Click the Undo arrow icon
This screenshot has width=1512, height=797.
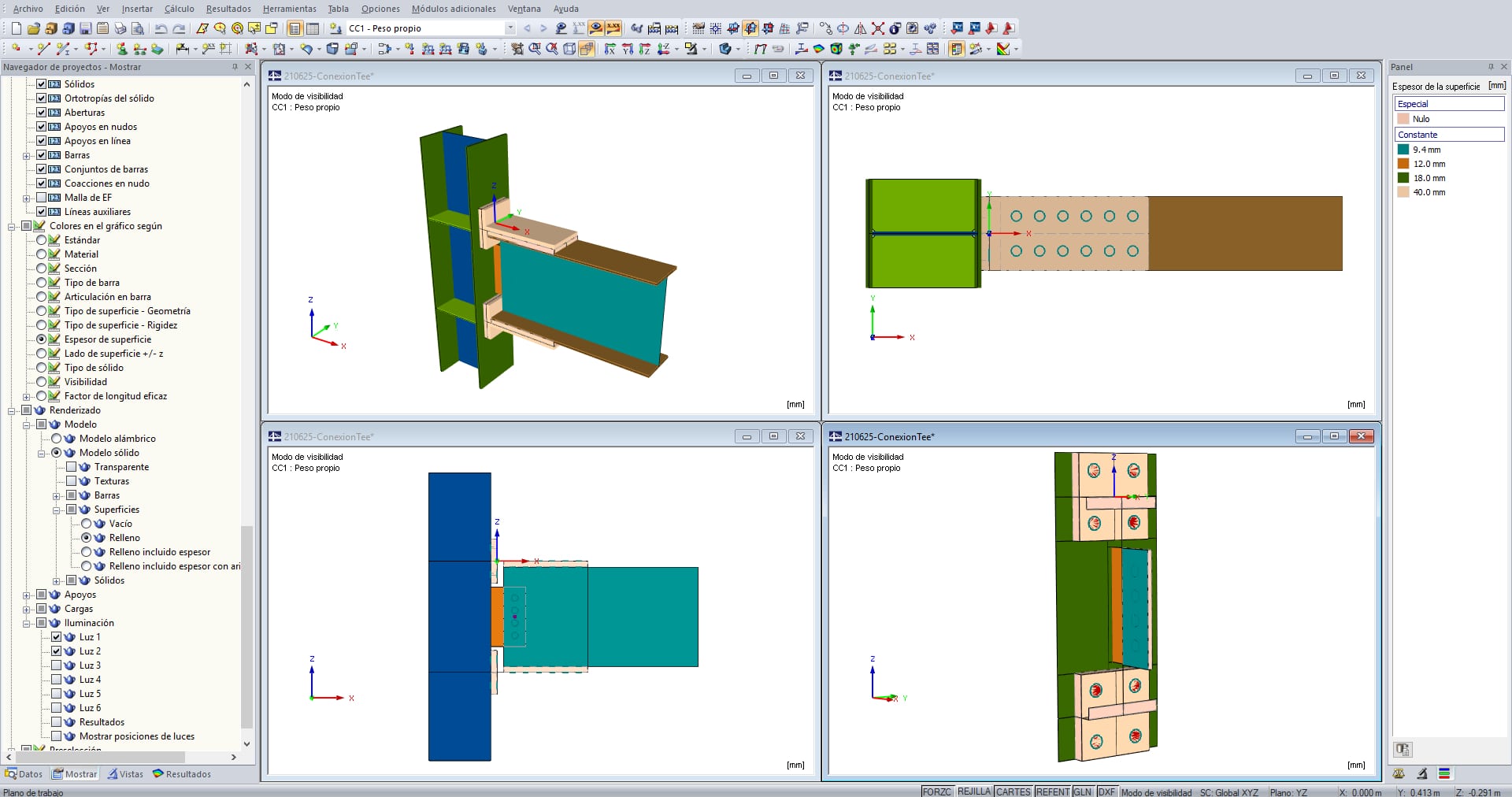[161, 28]
